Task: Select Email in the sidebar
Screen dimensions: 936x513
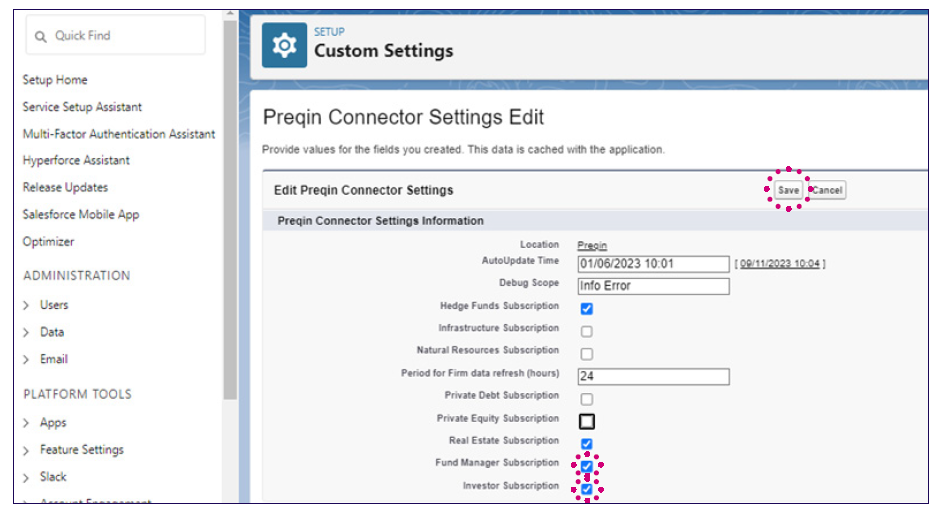Action: (54, 359)
